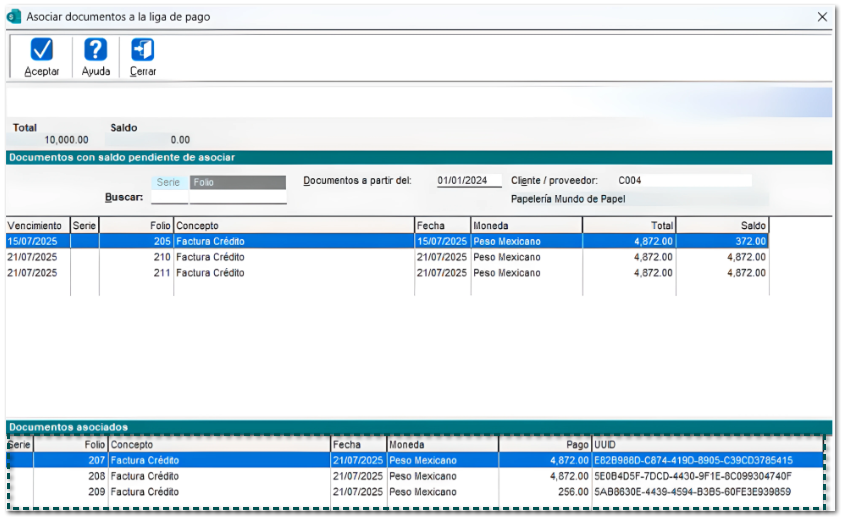
Task: Select associated invoice folio 208 row
Action: point(220,476)
